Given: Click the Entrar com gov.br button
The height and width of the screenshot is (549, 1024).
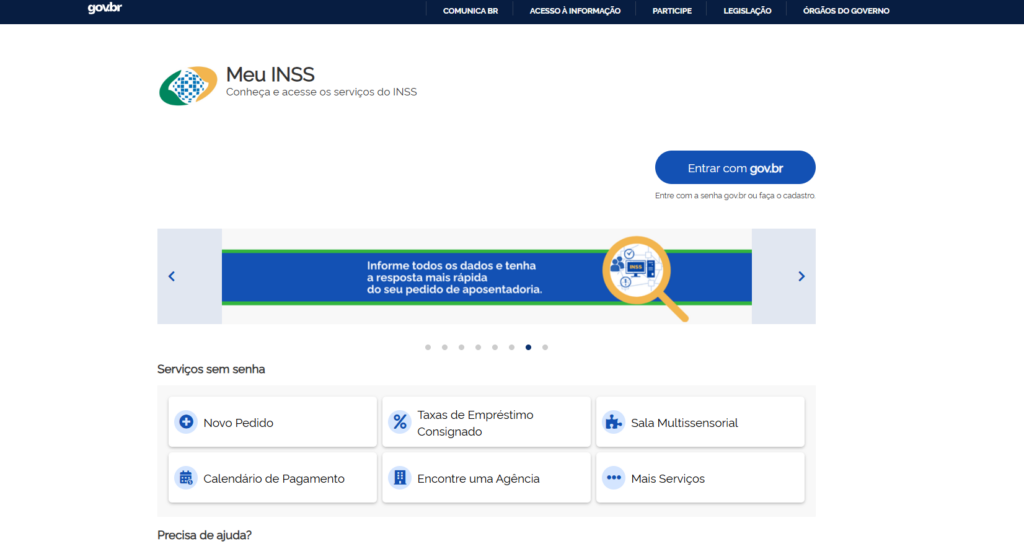Looking at the screenshot, I should [x=735, y=168].
